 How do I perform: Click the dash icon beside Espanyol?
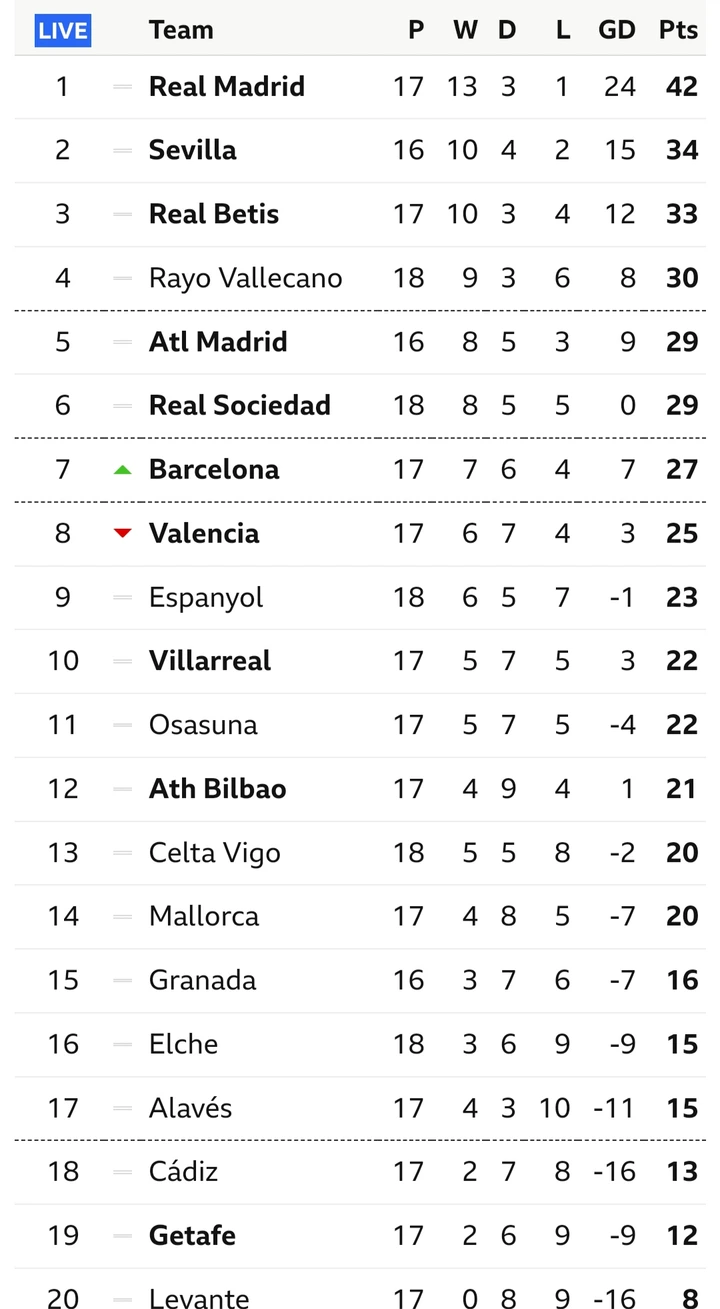(x=123, y=598)
